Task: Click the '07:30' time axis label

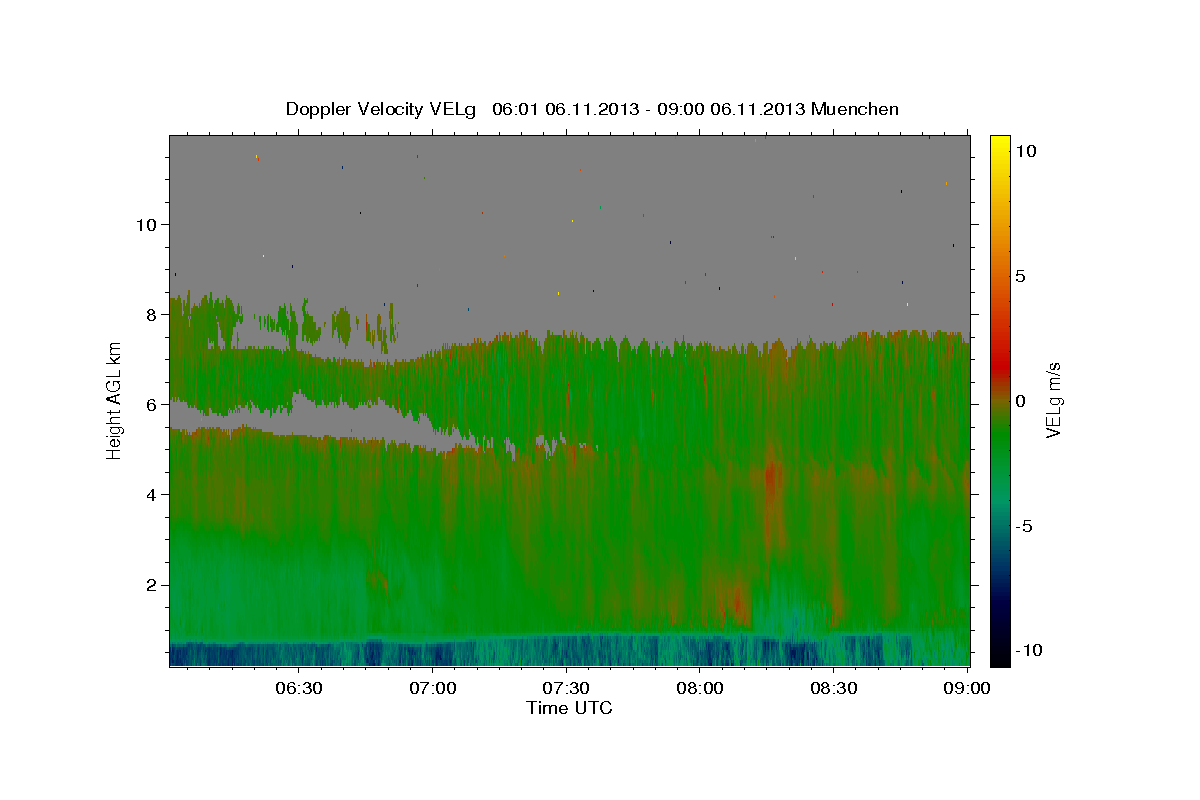Action: click(x=566, y=688)
